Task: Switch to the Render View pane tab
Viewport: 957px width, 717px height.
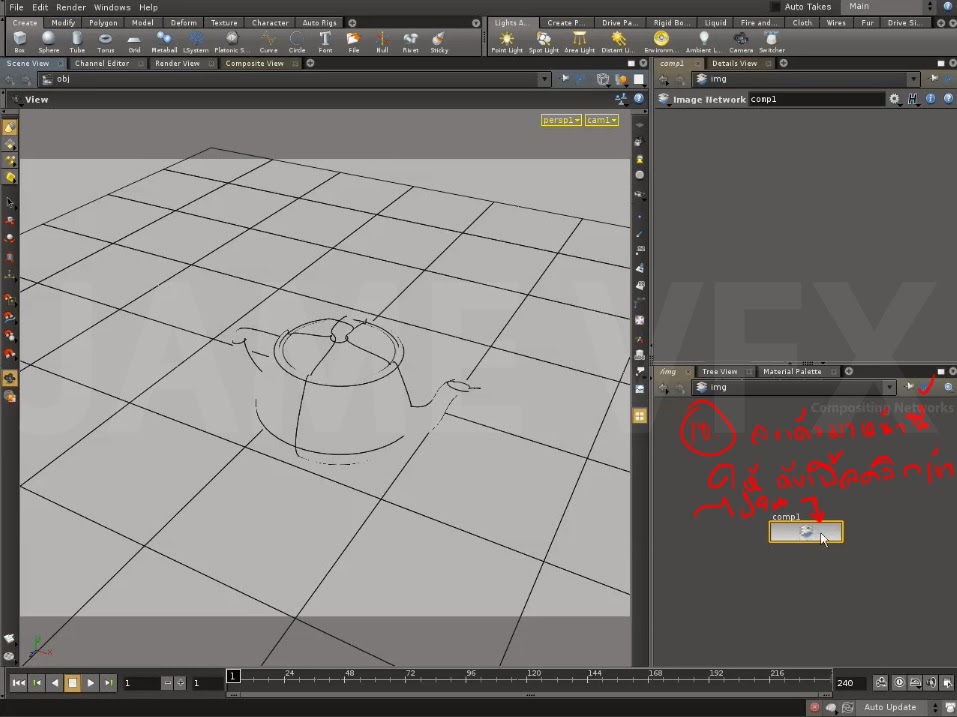Action: [x=178, y=63]
